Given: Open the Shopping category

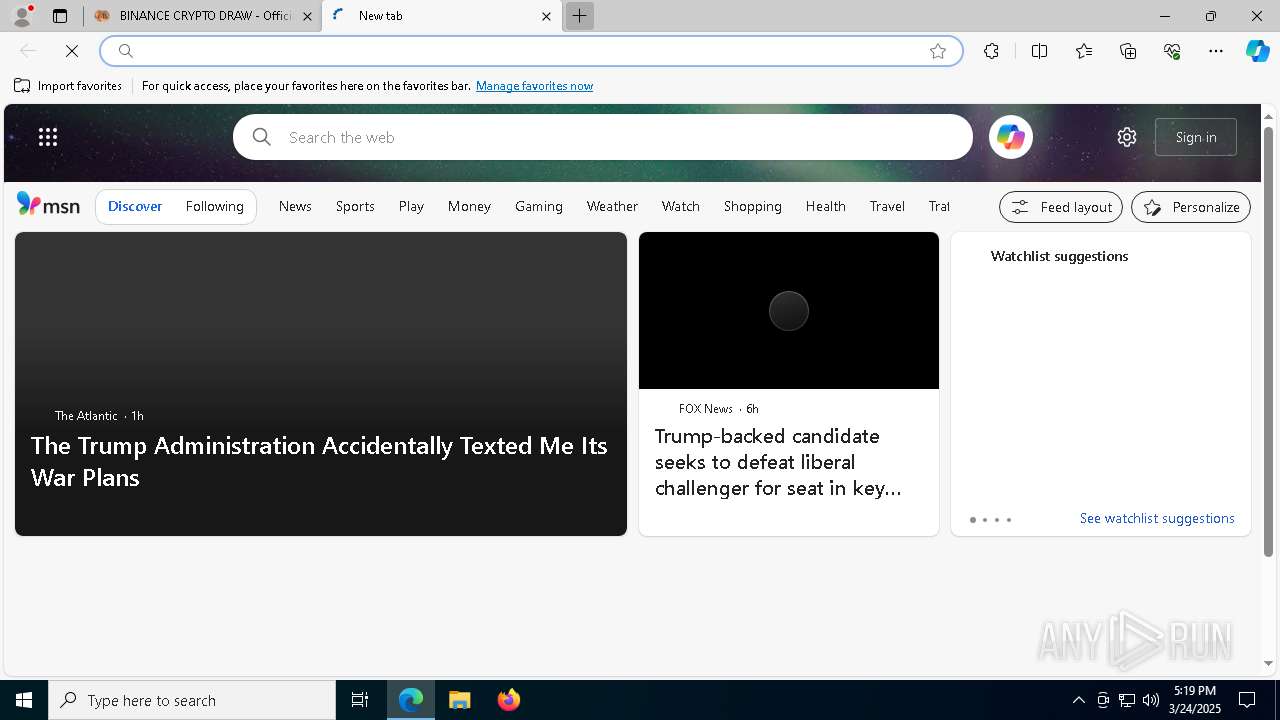Looking at the screenshot, I should pyautogui.click(x=753, y=206).
